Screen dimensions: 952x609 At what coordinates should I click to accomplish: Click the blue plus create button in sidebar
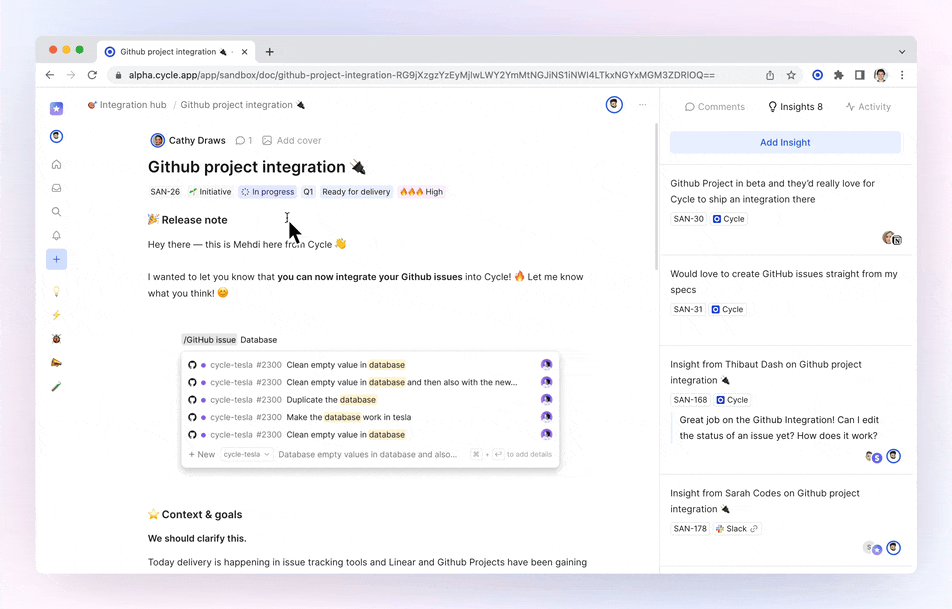[x=56, y=259]
